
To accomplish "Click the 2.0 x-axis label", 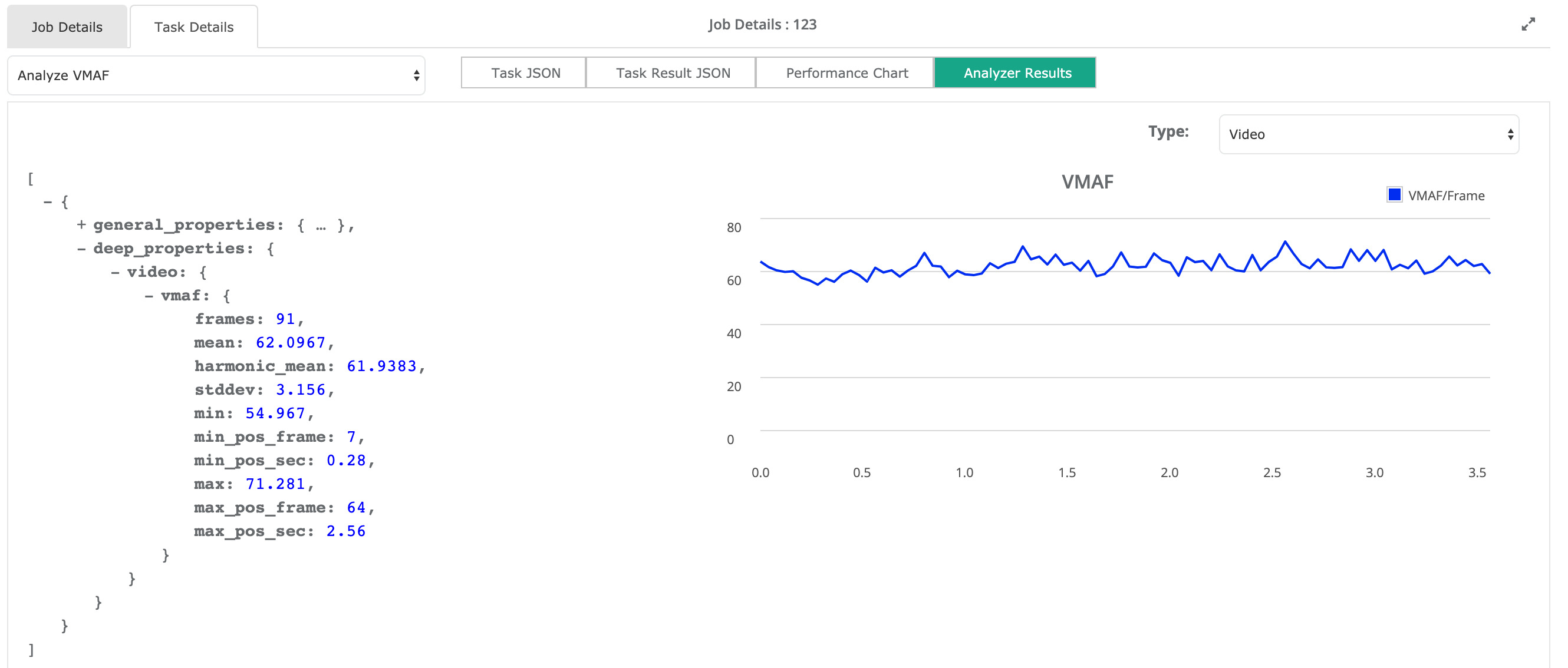I will click(1170, 472).
